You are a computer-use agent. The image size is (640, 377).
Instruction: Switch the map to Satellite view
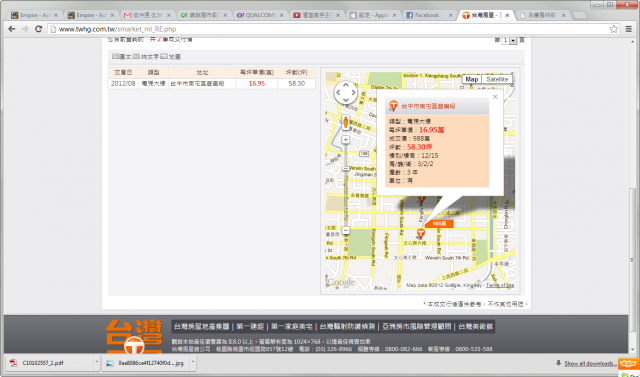pos(497,79)
